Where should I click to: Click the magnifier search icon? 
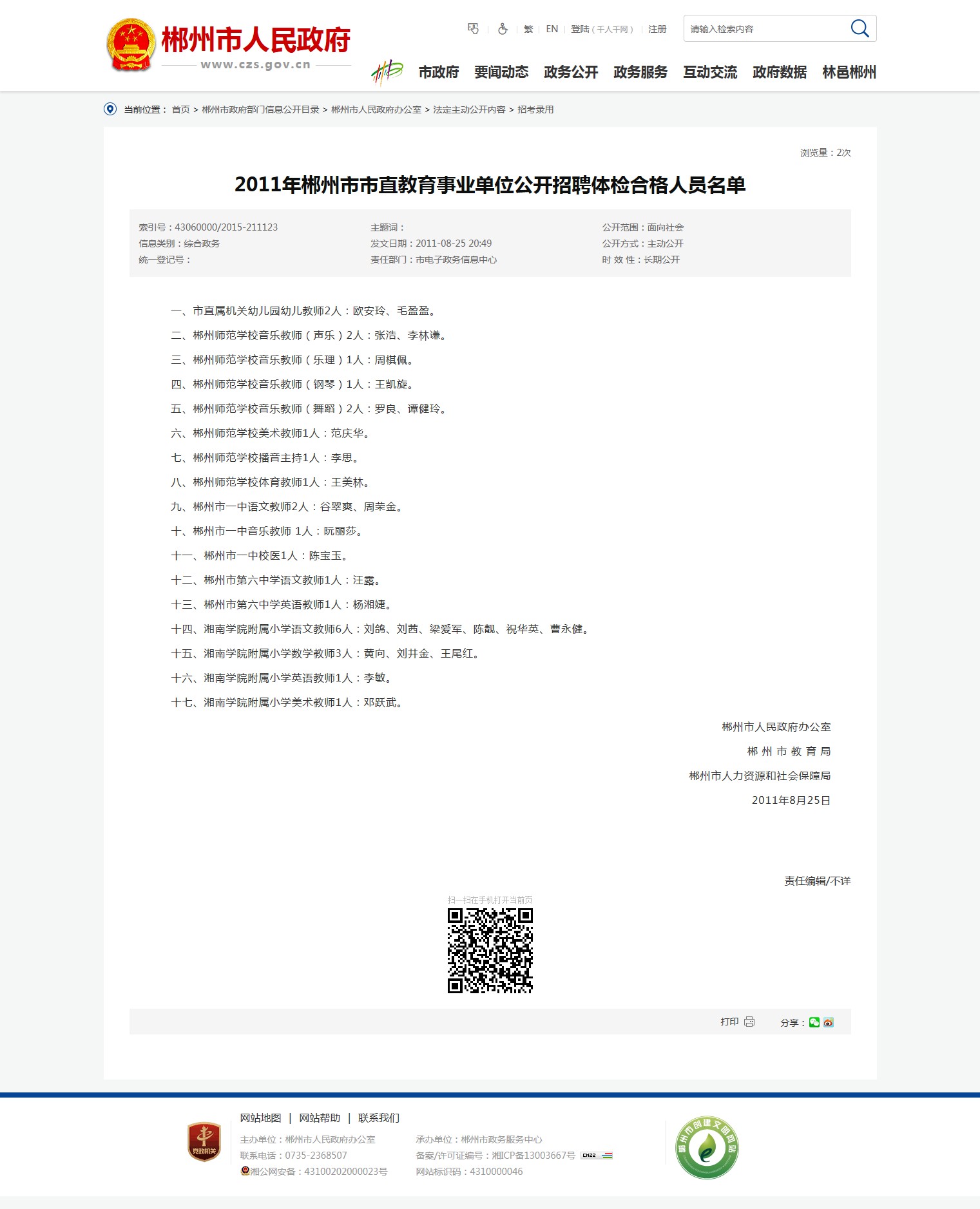(860, 28)
